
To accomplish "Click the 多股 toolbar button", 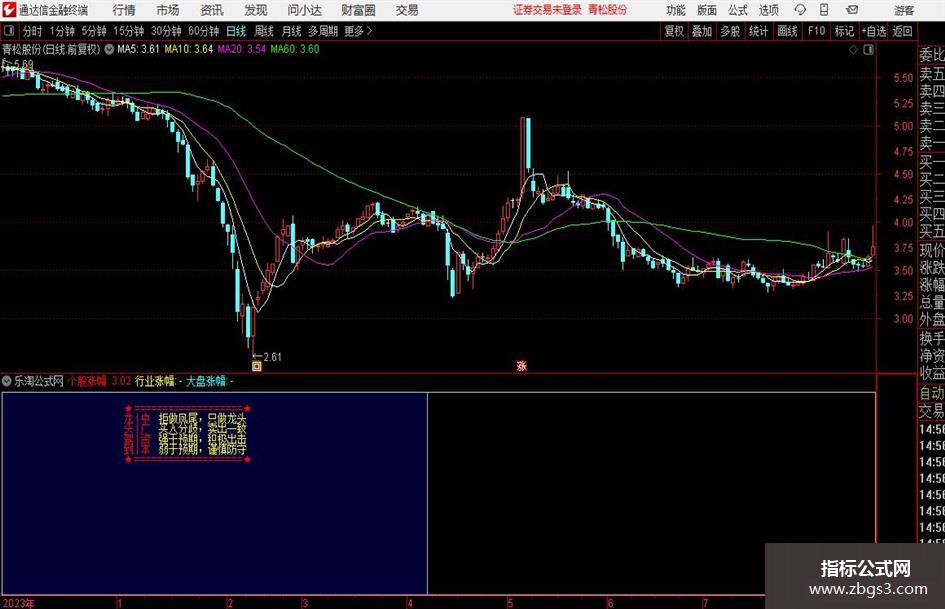I will pyautogui.click(x=730, y=31).
